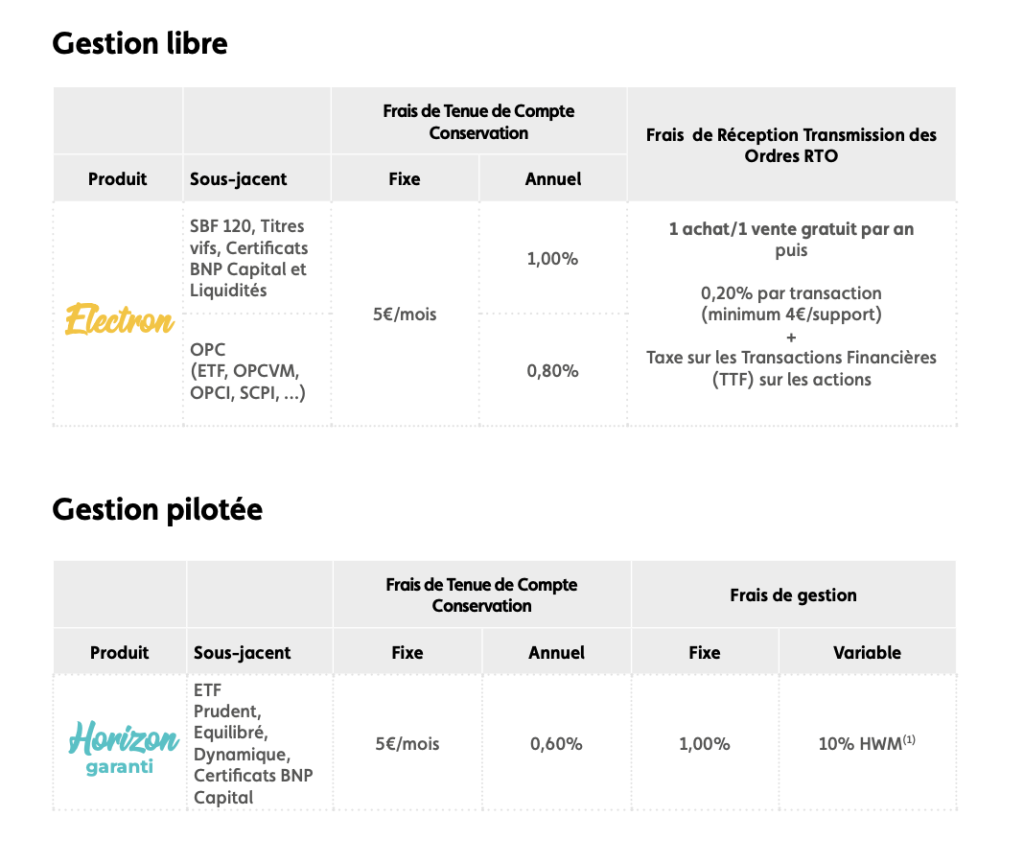Click the Horizon garanti product logo

(123, 747)
